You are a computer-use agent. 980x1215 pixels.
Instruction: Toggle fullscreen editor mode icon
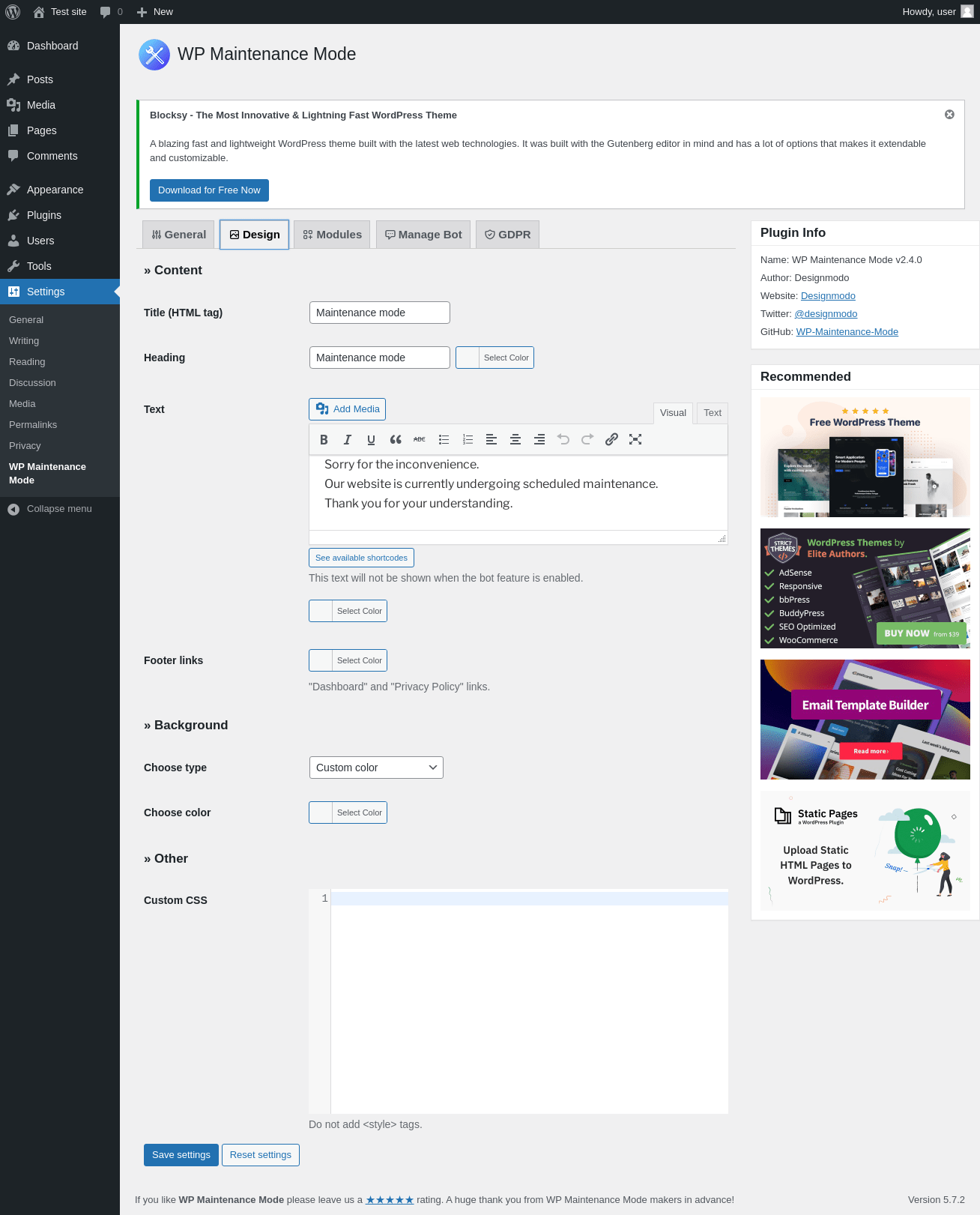[635, 440]
